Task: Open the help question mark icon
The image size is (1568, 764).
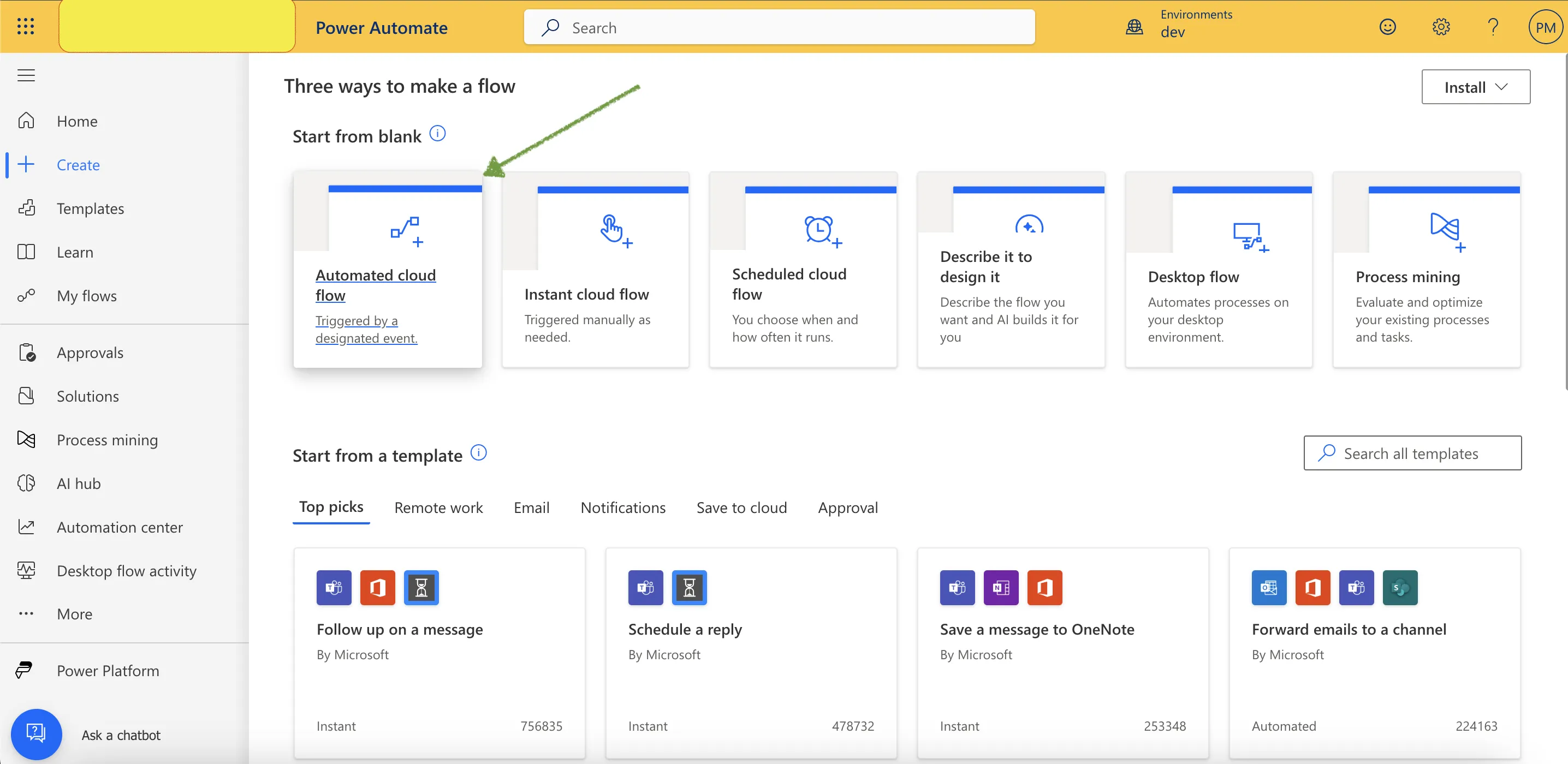Action: pos(1493,27)
